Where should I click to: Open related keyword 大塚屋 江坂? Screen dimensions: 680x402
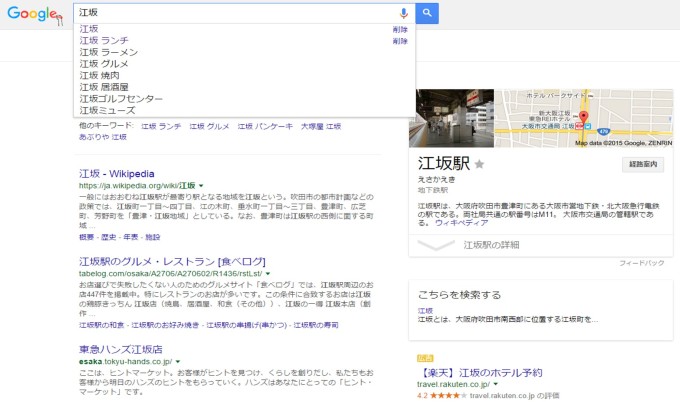coord(321,126)
